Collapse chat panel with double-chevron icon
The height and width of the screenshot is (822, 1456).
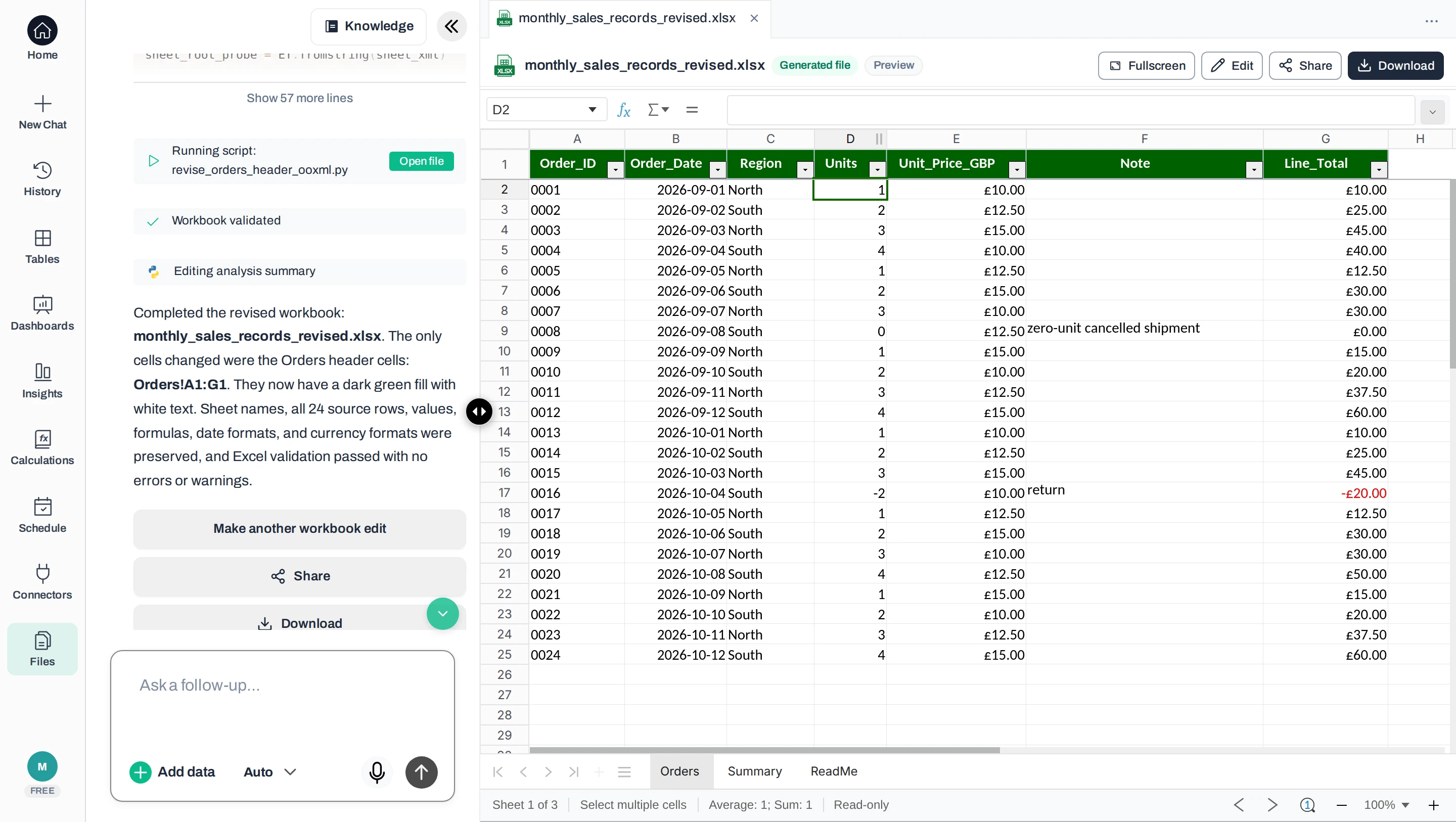[451, 26]
